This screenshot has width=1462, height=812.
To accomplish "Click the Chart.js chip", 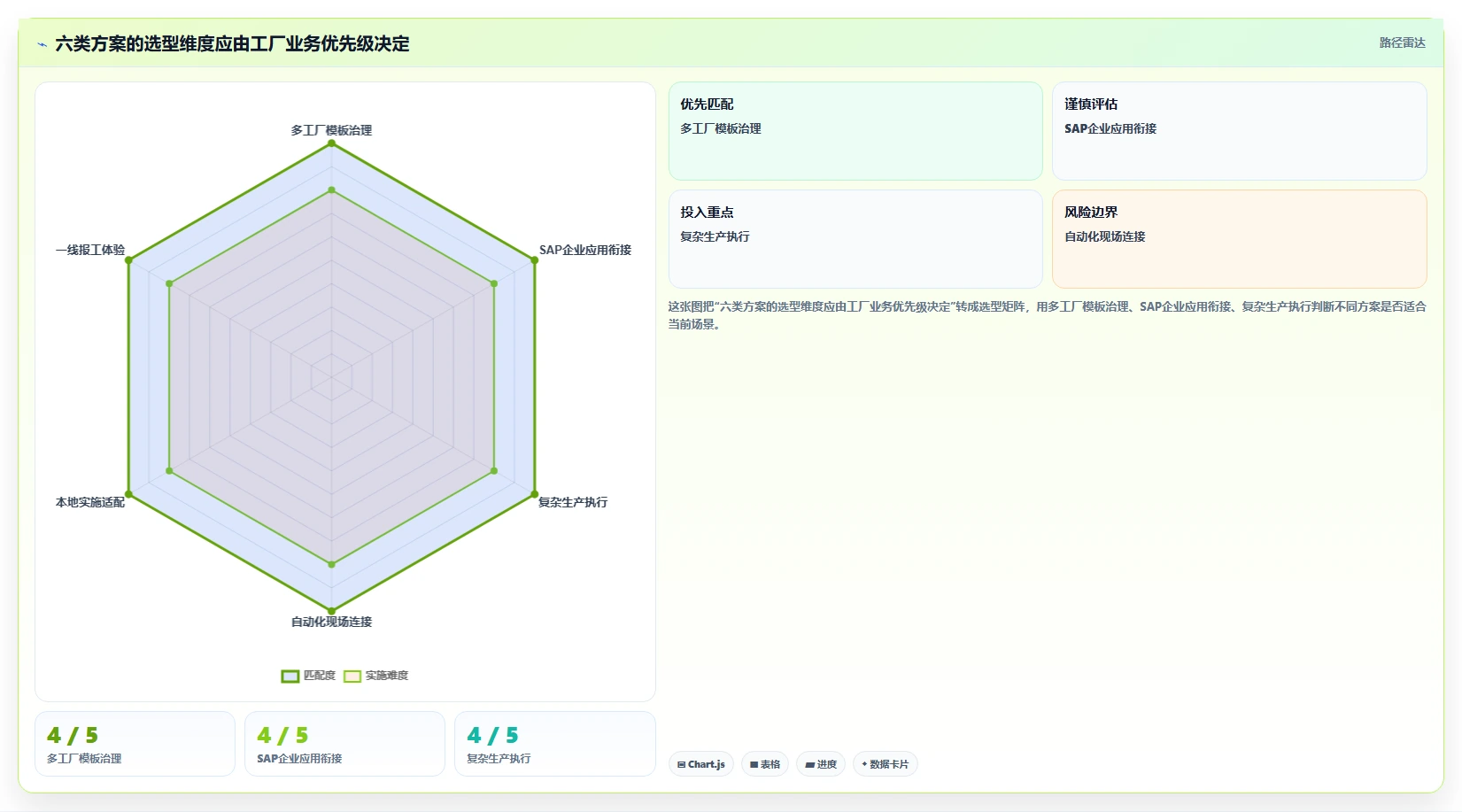I will (x=701, y=764).
